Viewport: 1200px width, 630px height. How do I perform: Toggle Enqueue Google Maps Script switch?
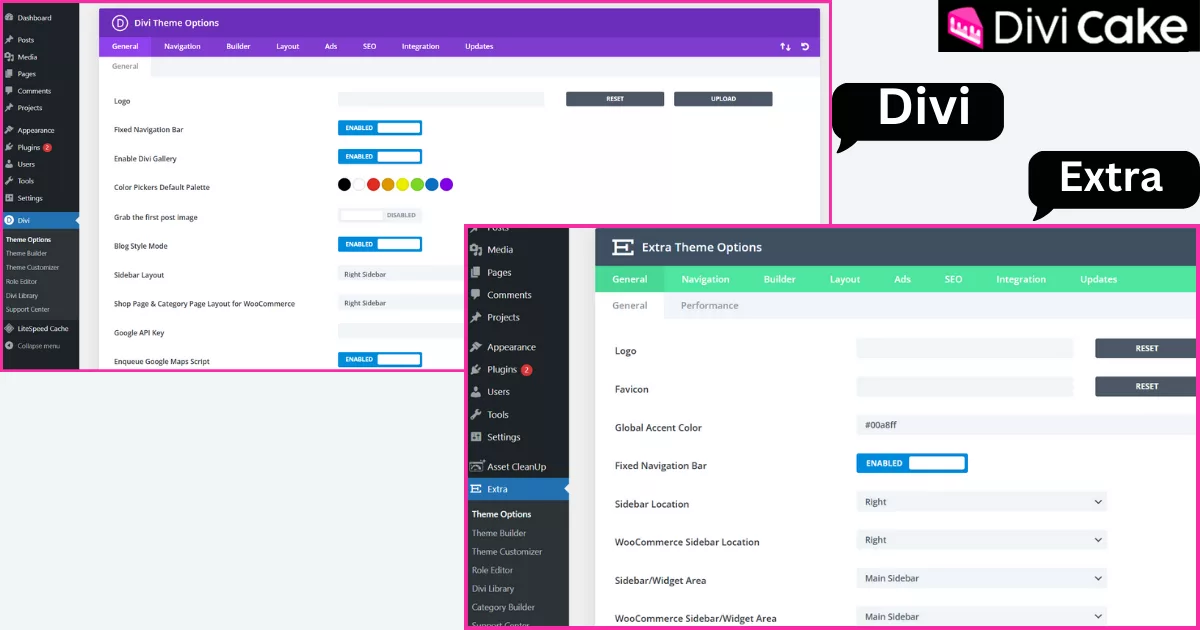point(380,359)
